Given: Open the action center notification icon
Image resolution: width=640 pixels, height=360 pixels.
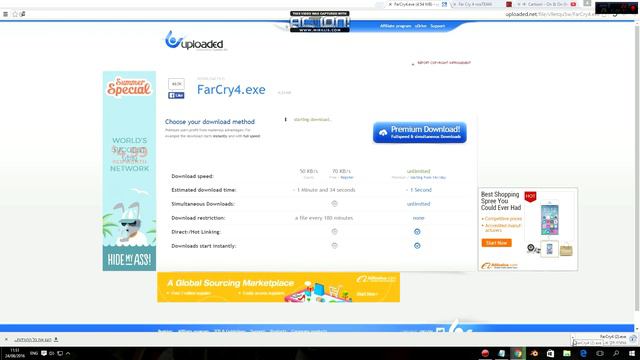Looking at the screenshot, I should pyautogui.click(x=44, y=353).
